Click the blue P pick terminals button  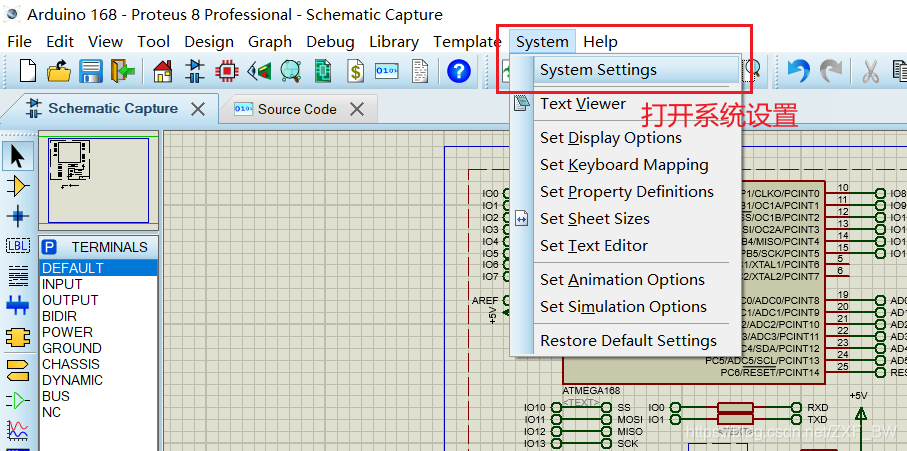(x=50, y=247)
